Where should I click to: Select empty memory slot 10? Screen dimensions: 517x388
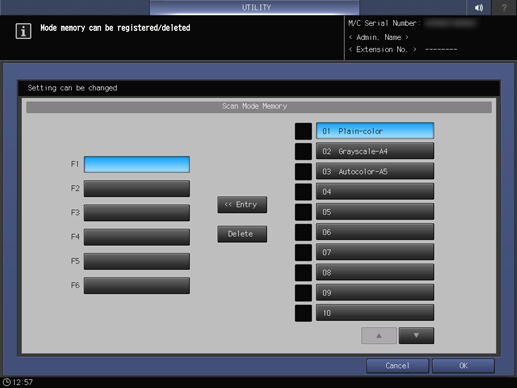click(375, 313)
